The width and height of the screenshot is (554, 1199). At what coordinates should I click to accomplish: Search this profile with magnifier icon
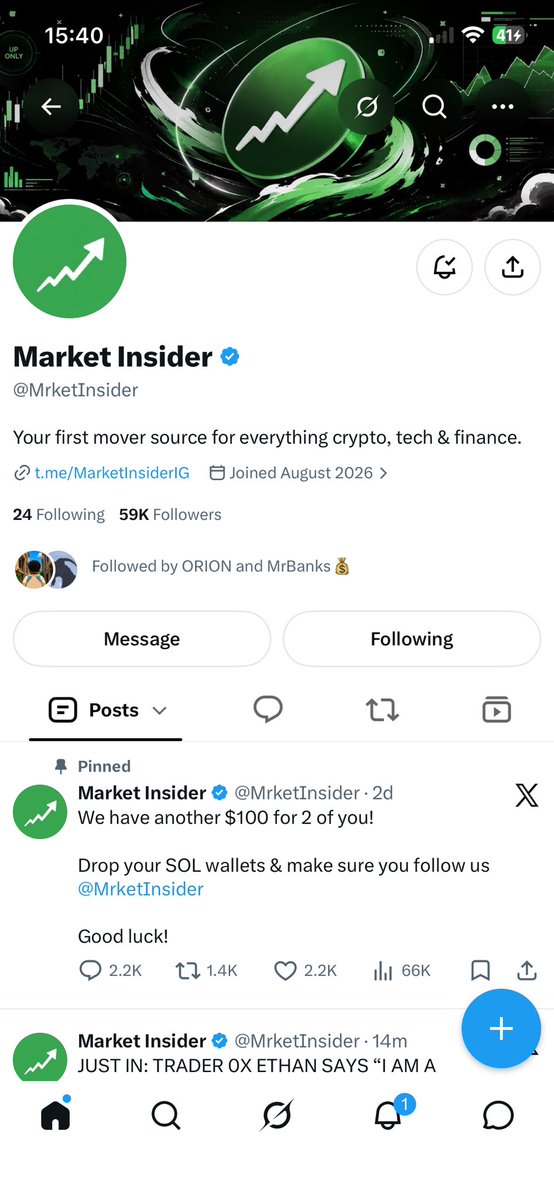pos(434,107)
